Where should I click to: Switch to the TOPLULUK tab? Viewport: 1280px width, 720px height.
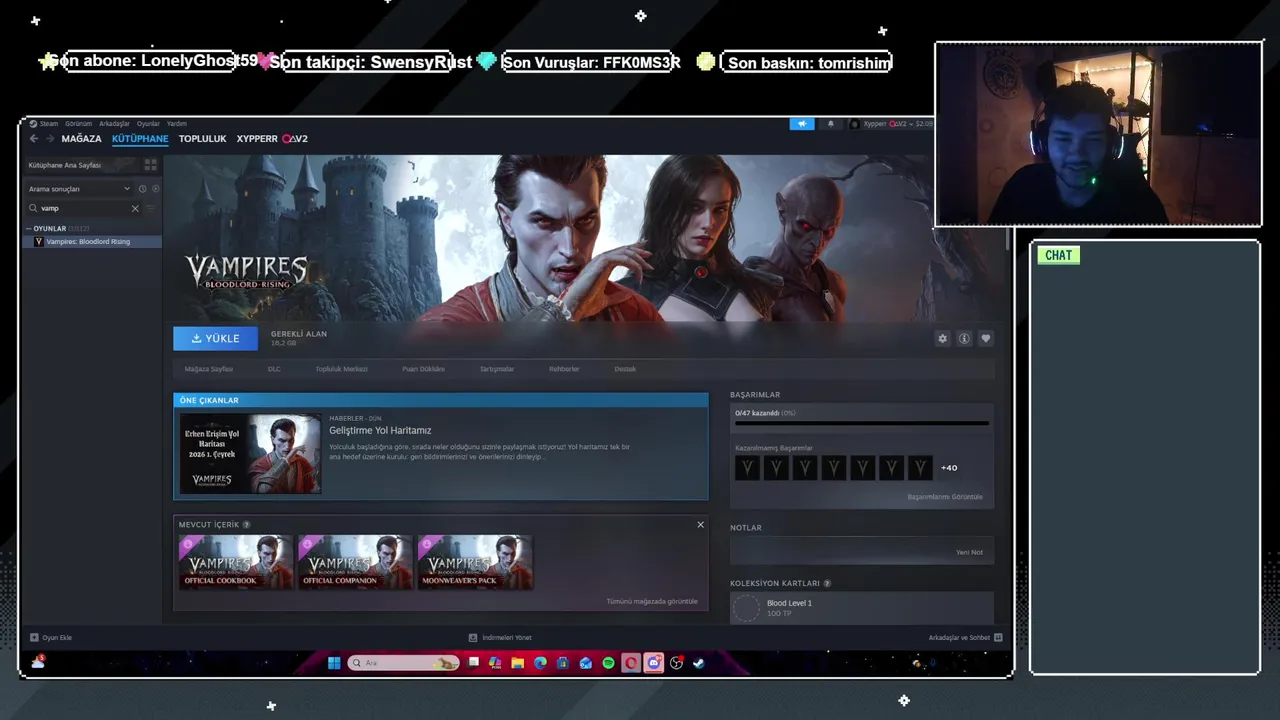202,139
